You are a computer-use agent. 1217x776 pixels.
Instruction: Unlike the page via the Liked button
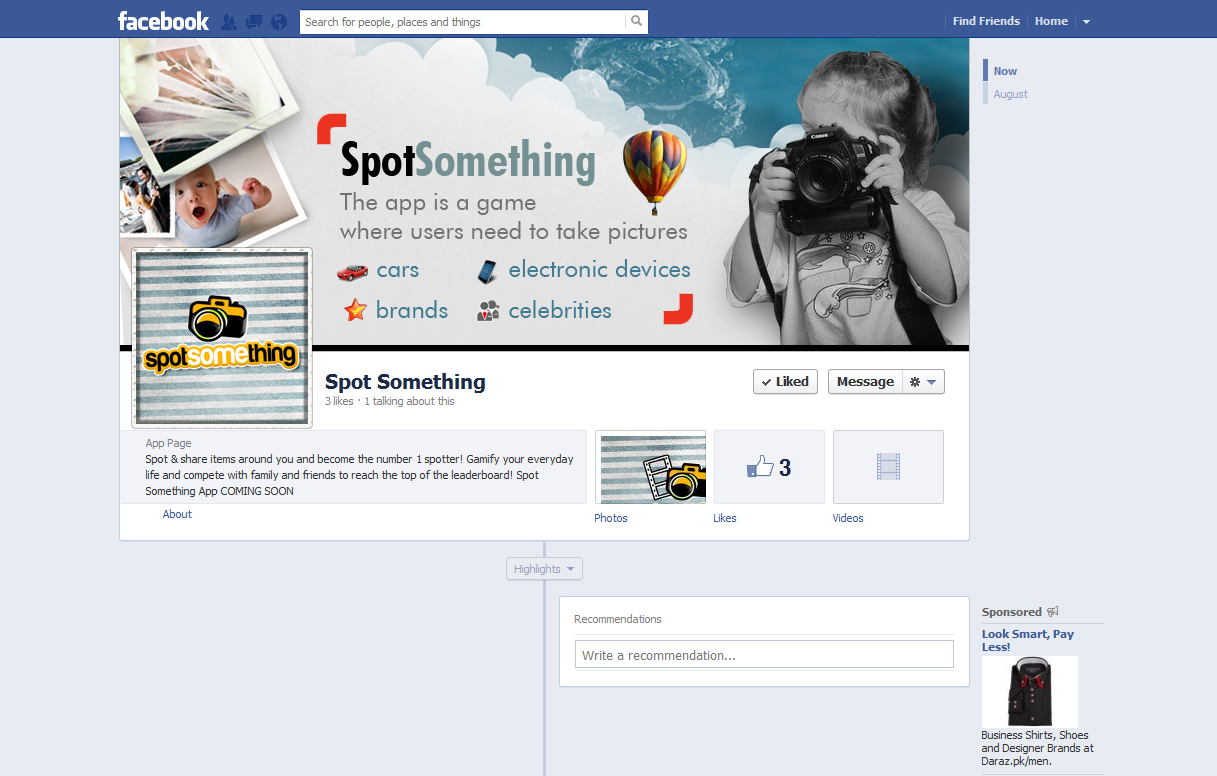click(785, 381)
